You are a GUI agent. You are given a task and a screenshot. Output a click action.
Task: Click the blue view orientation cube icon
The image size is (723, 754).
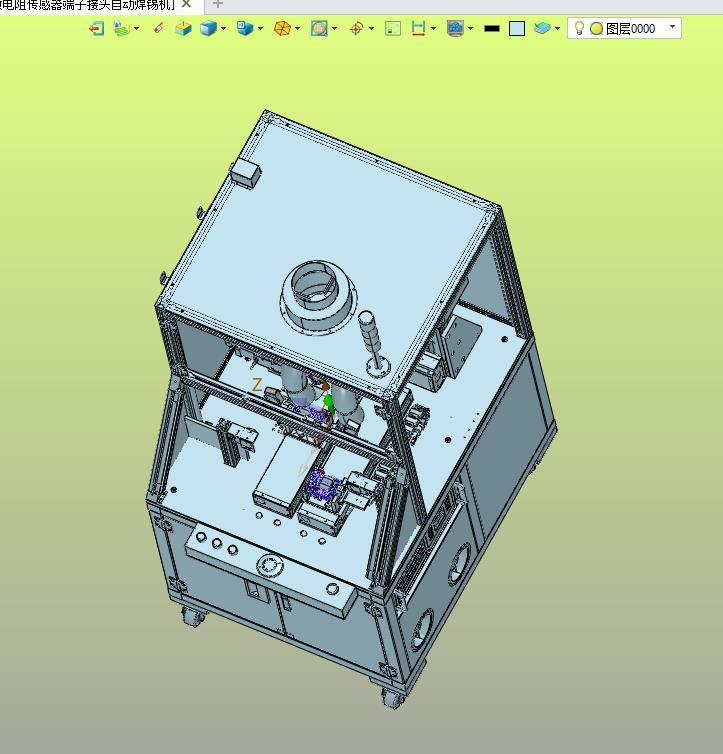(x=245, y=28)
